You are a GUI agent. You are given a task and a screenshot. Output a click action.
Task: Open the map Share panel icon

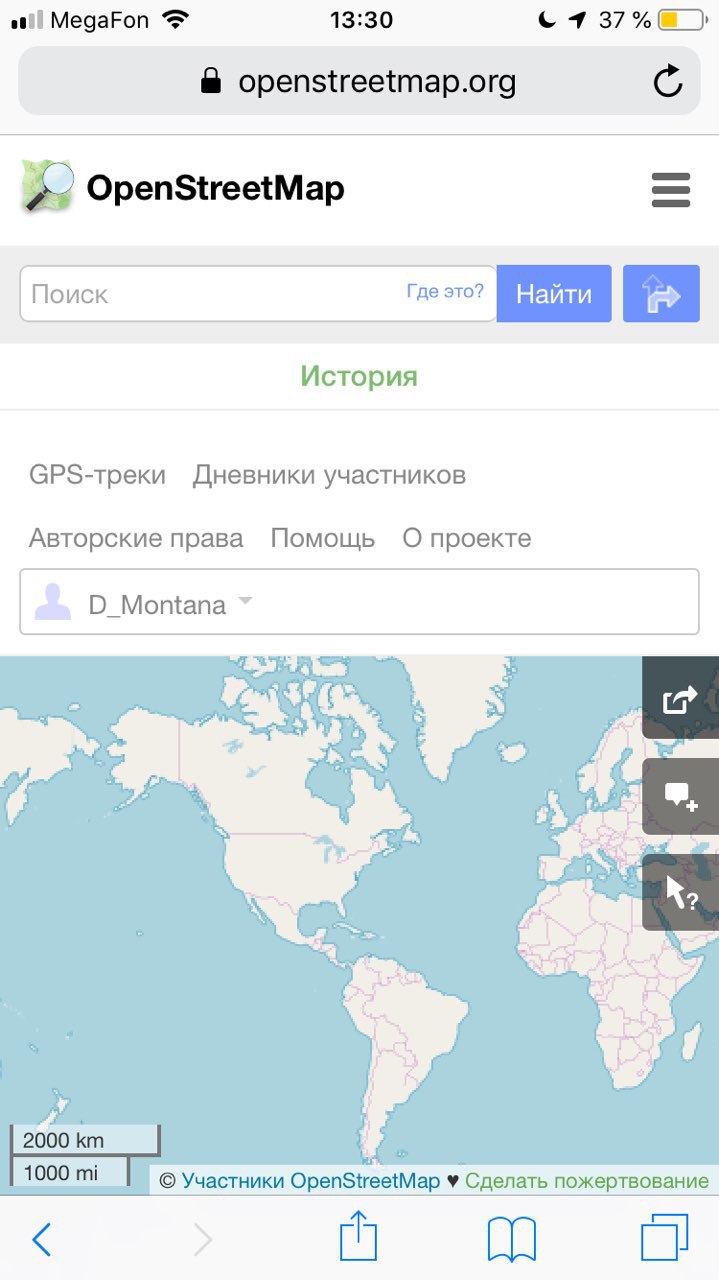680,698
